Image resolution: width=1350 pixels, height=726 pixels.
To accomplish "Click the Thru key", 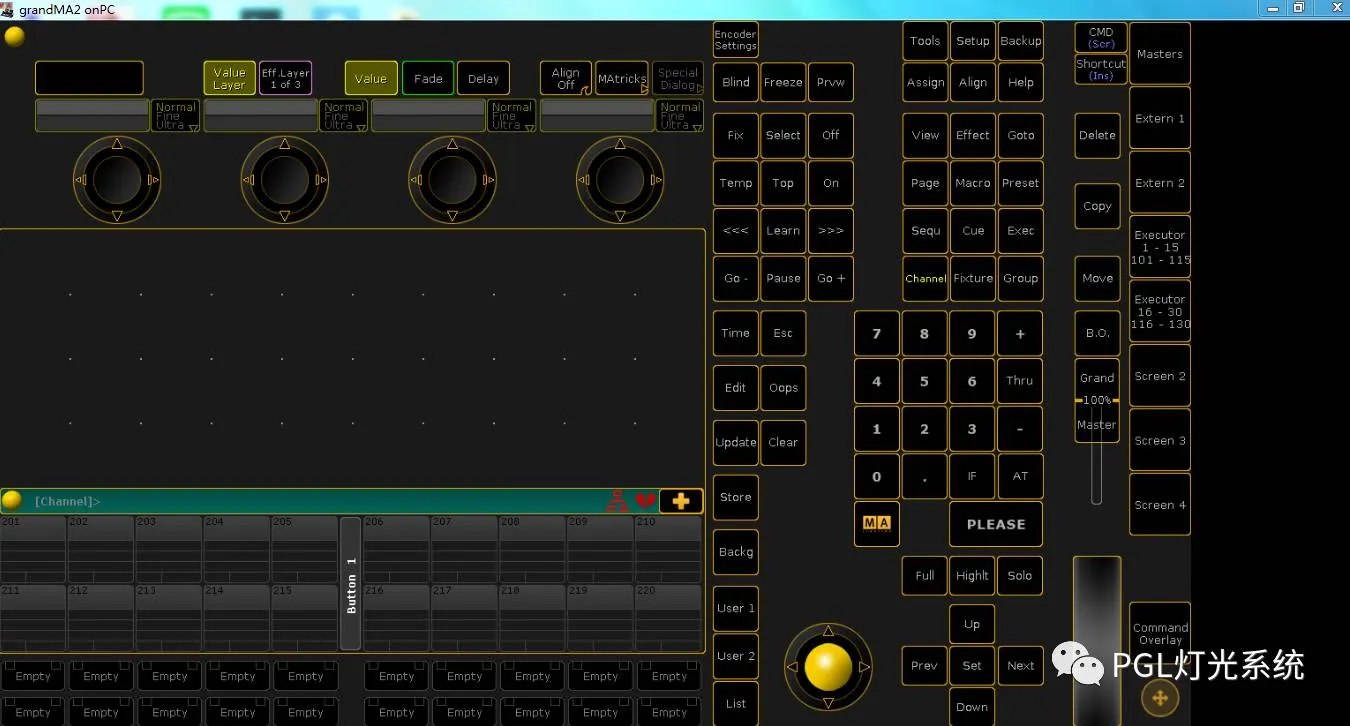I will pos(1020,380).
